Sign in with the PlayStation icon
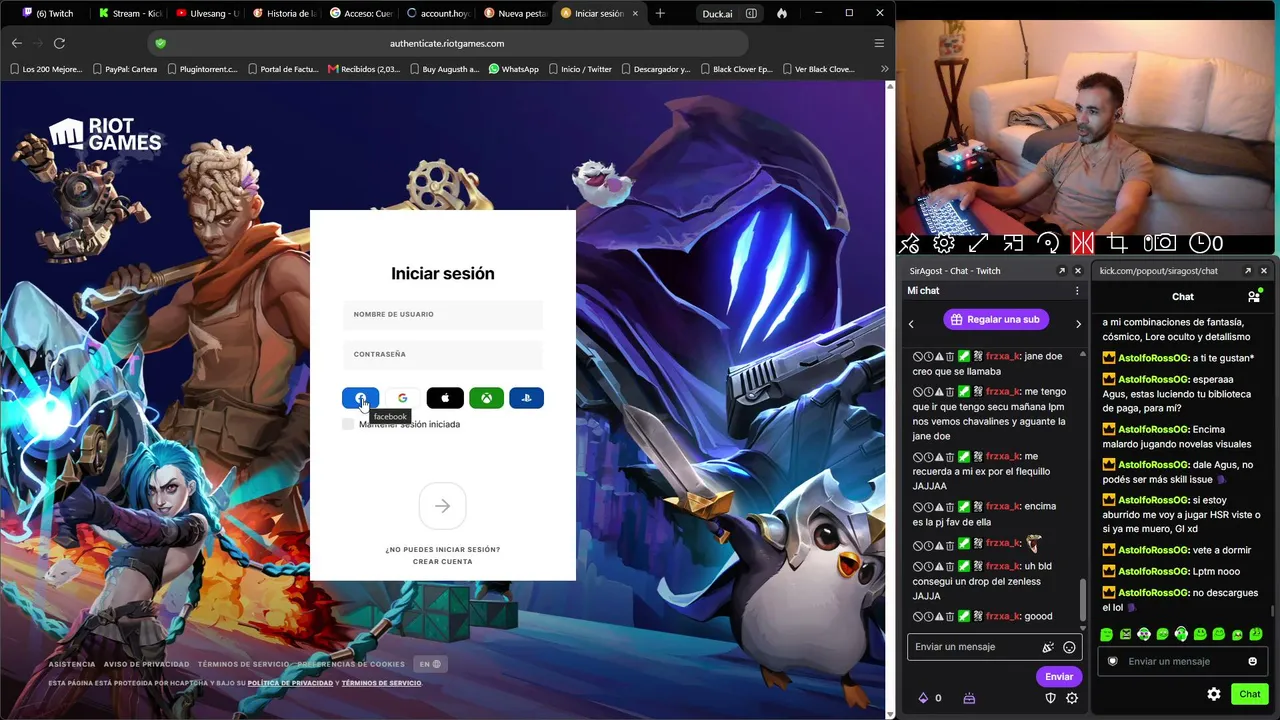Viewport: 1280px width, 720px height. 527,398
